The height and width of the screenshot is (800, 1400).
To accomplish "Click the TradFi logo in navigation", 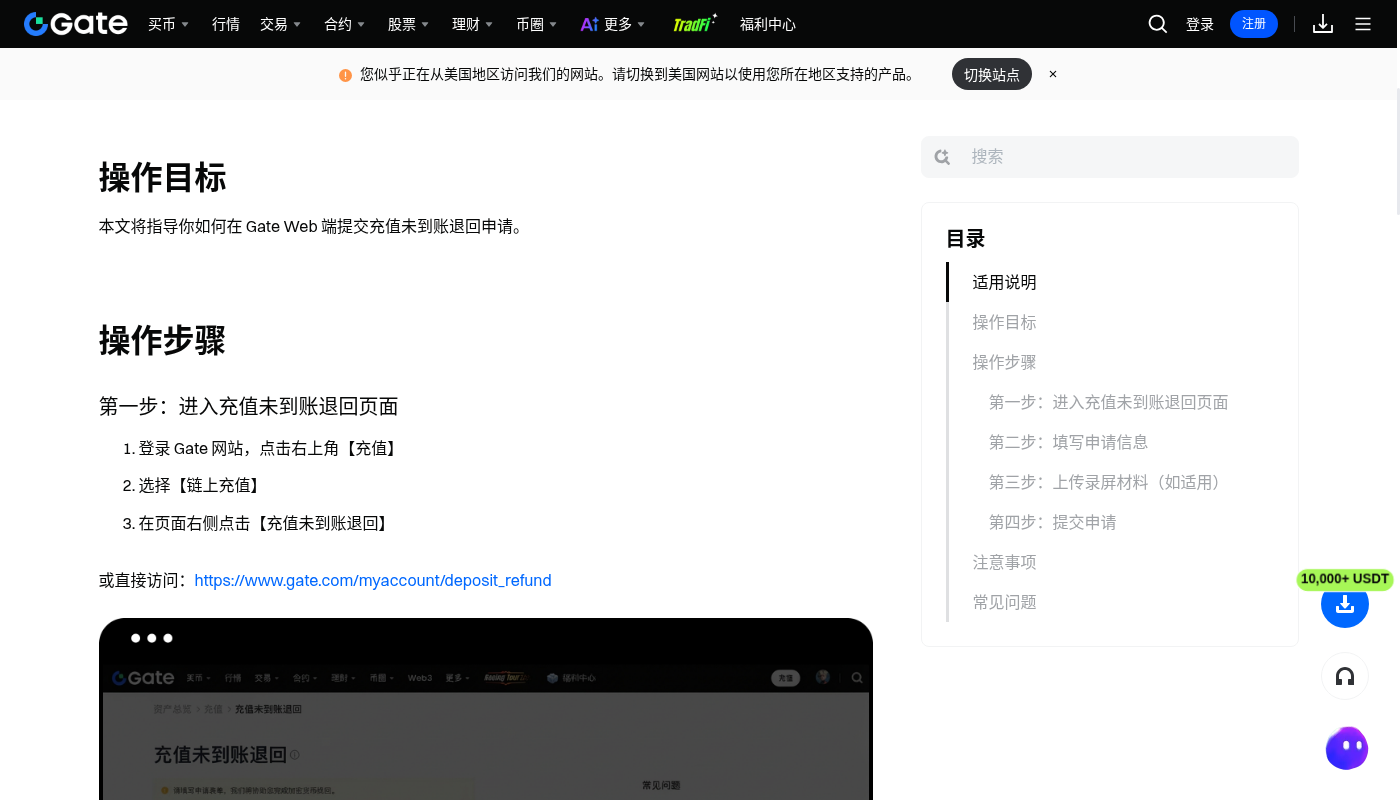I will 695,23.
